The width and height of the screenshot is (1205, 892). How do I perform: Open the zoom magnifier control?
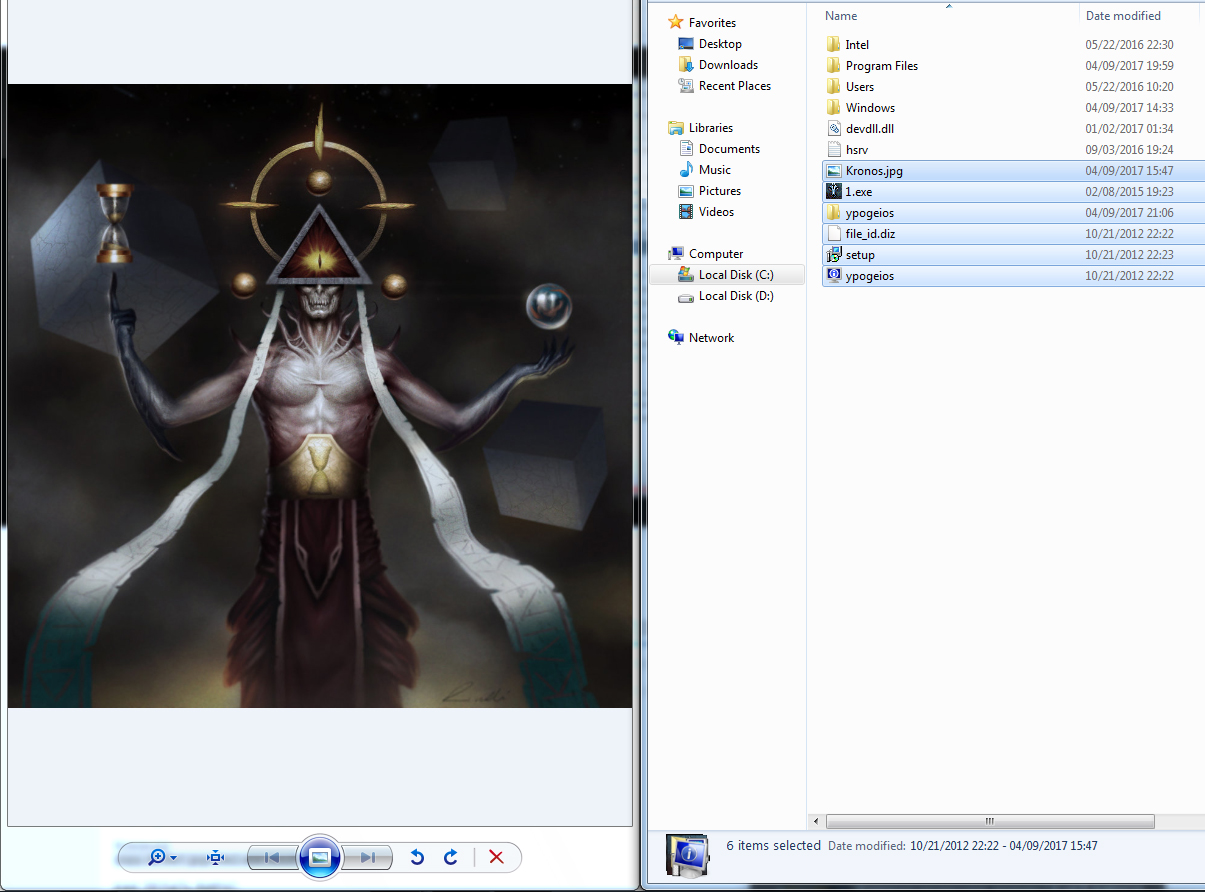click(x=158, y=857)
